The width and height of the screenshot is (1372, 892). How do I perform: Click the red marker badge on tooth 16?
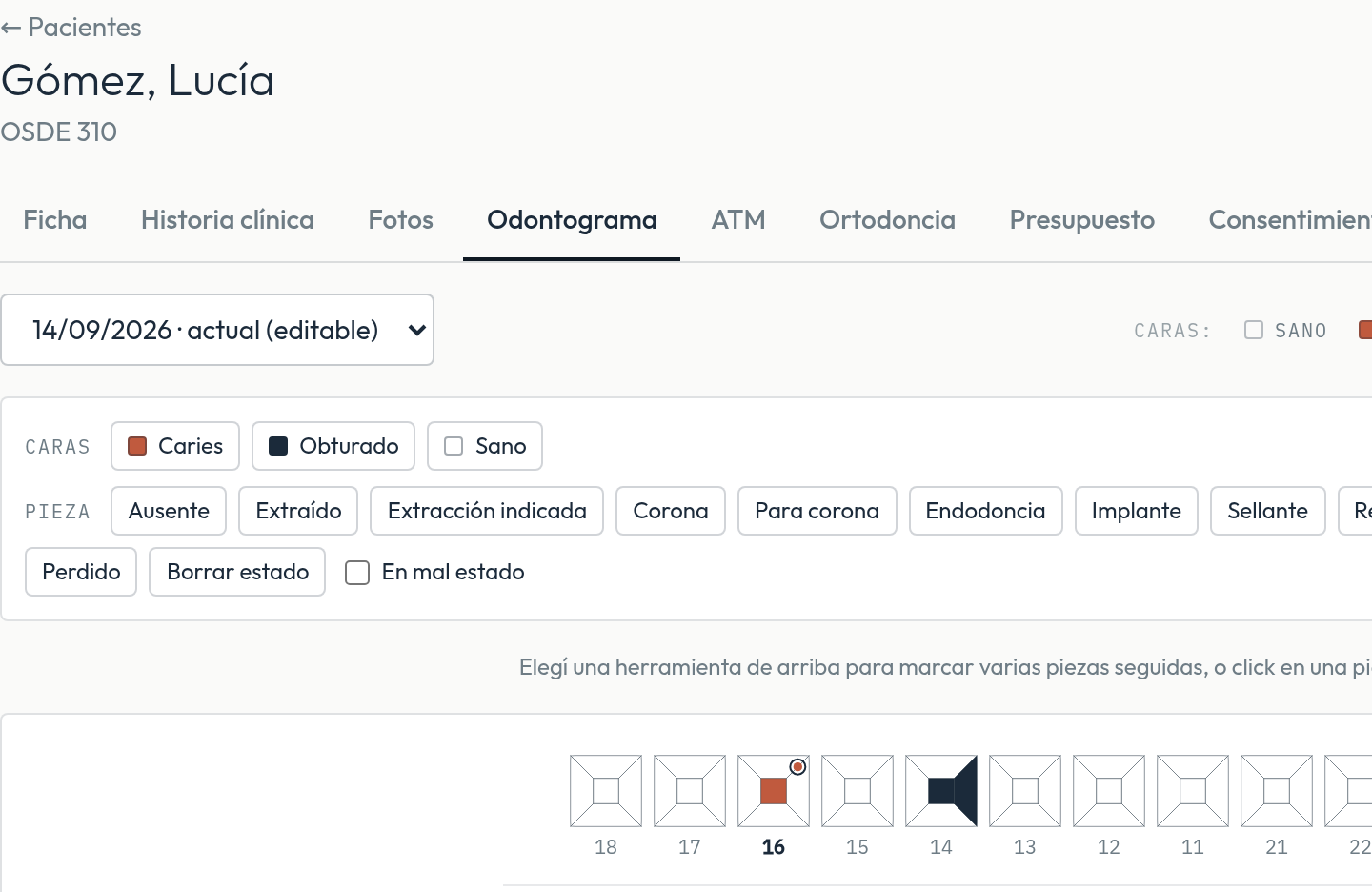pyautogui.click(x=798, y=766)
